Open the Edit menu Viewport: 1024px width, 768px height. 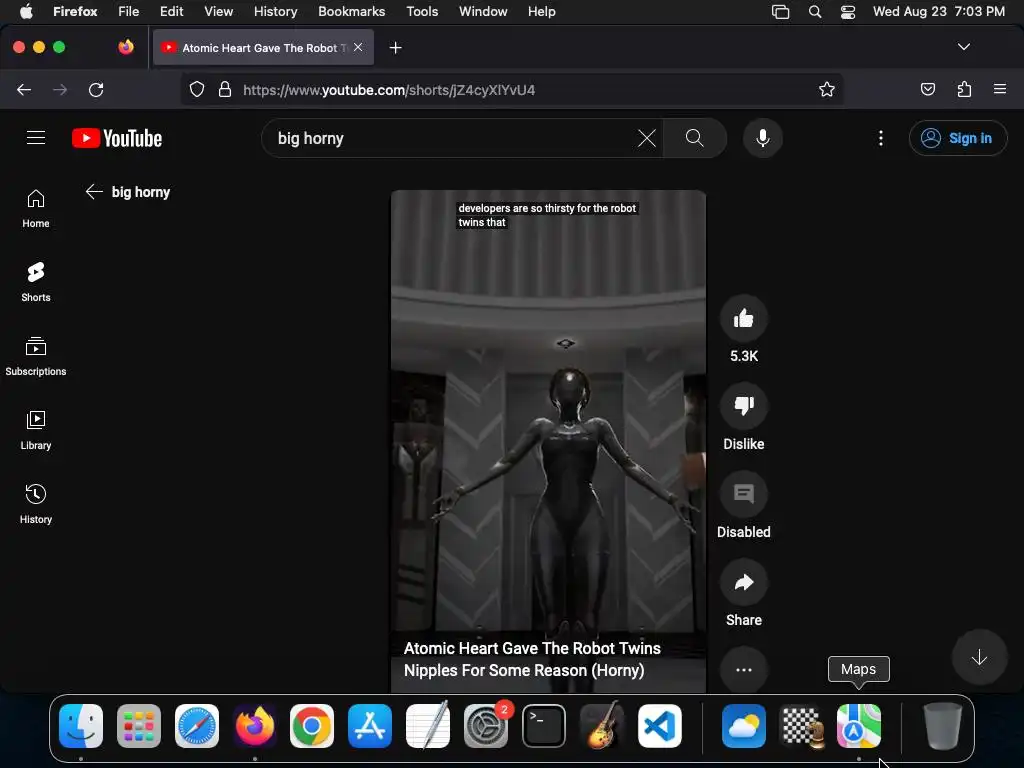171,11
